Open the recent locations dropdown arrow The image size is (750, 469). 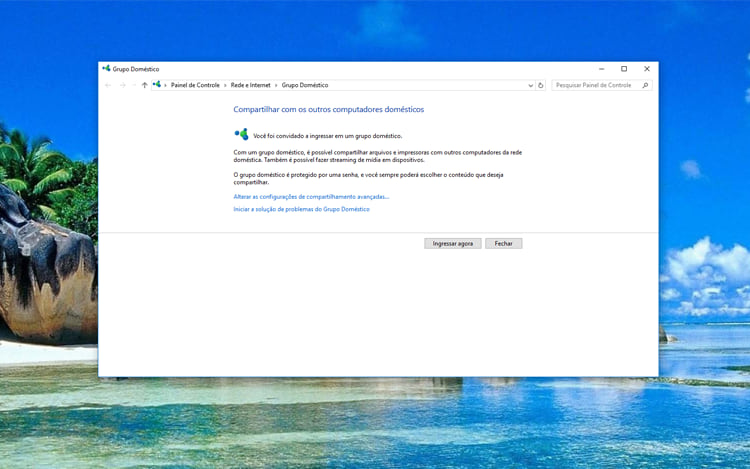[x=133, y=85]
